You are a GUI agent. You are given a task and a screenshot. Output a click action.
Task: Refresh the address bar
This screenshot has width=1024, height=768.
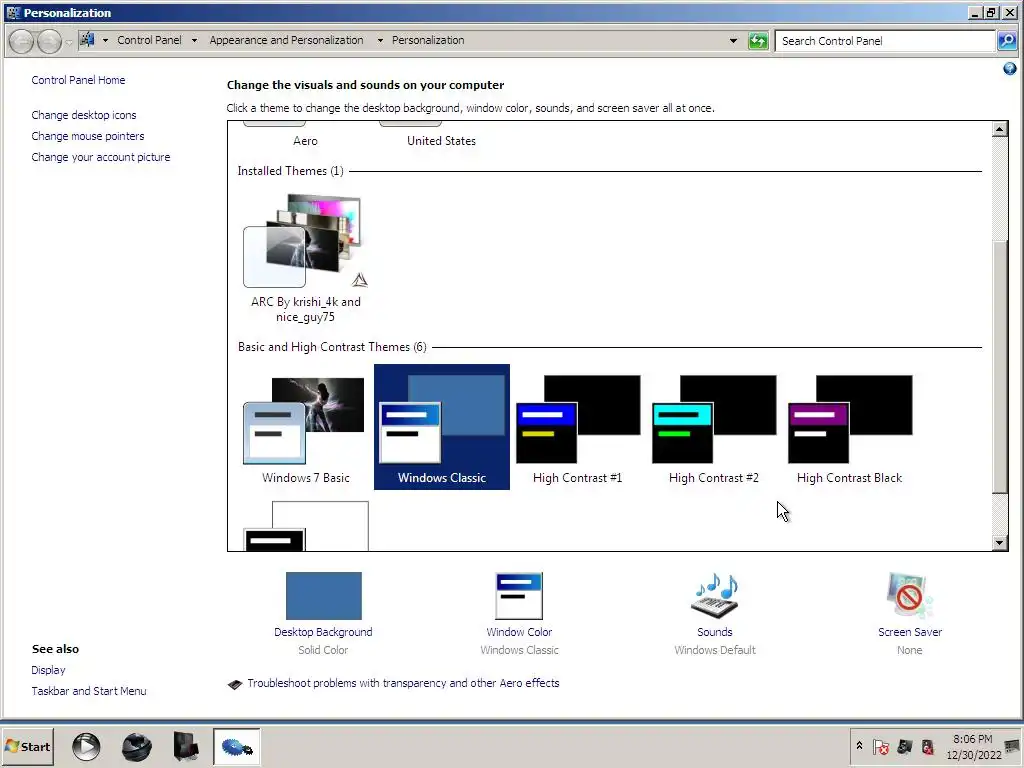[758, 41]
